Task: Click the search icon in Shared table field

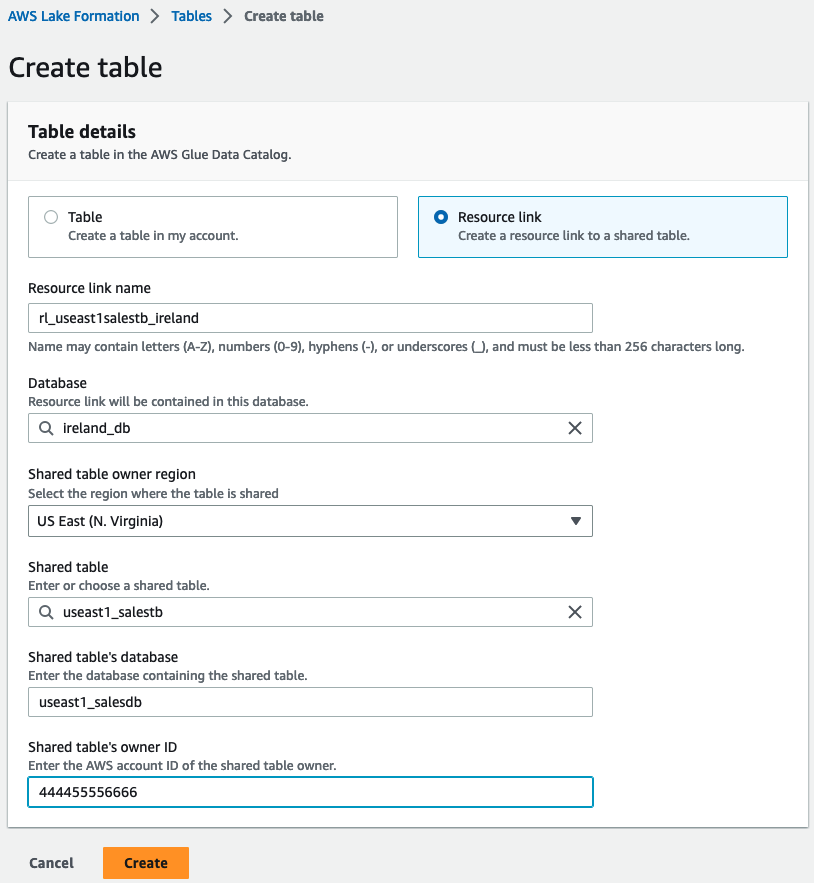Action: [x=46, y=612]
